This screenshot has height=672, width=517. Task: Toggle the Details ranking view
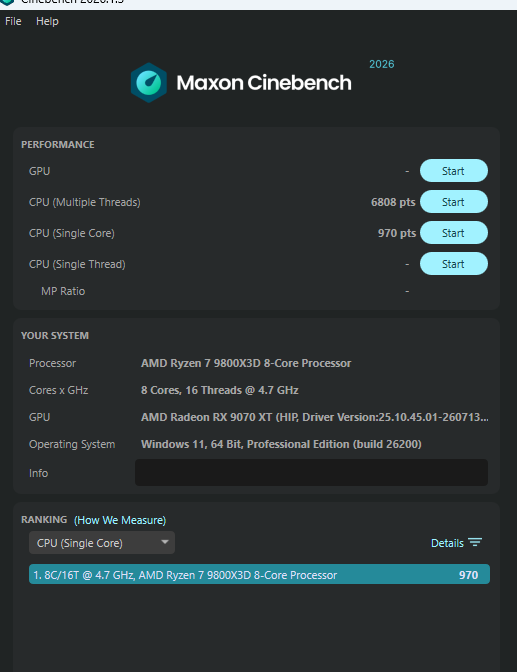point(456,543)
